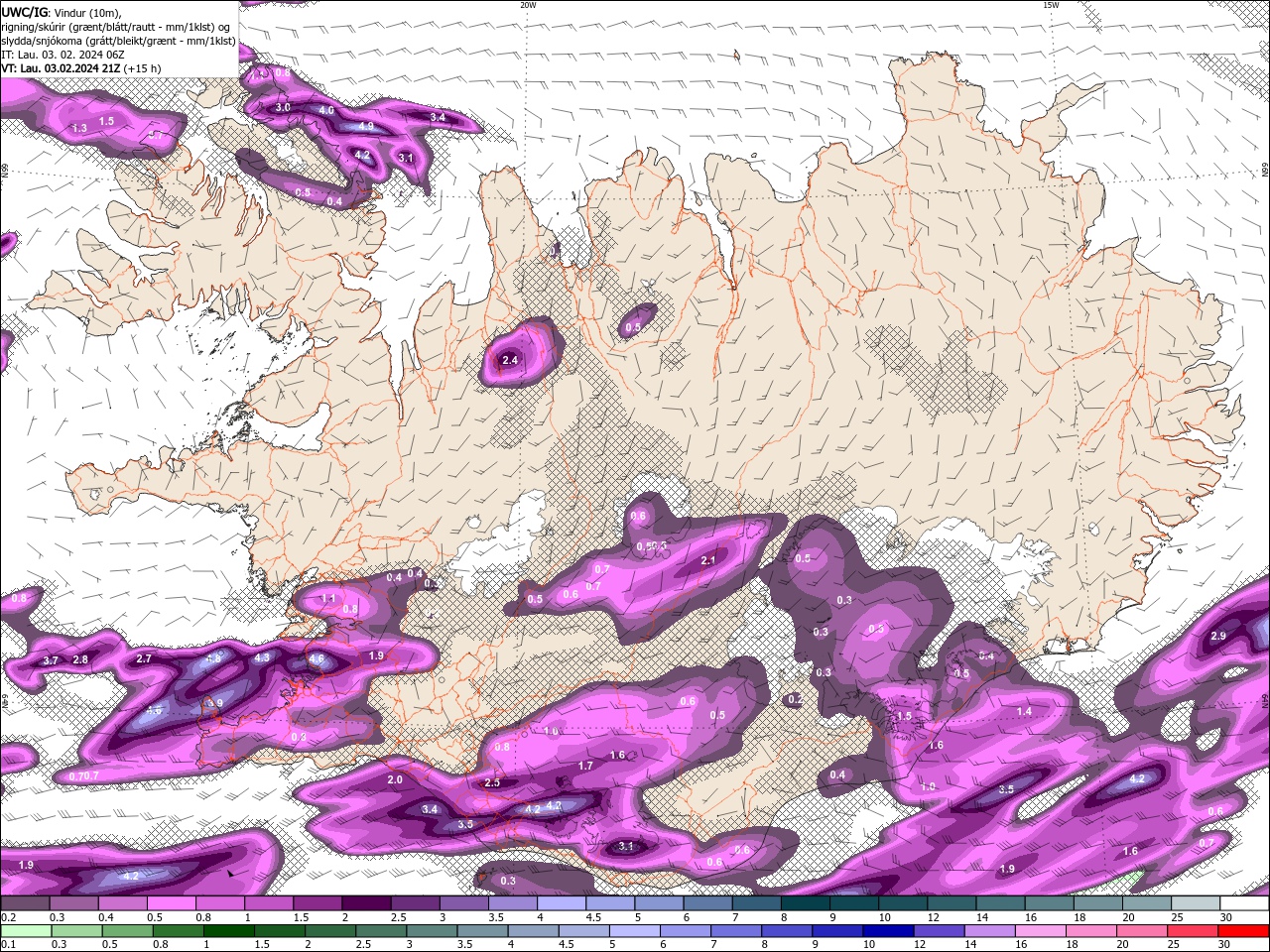This screenshot has height=952, width=1270.
Task: Click the 1.3 precipitation value on the map
Action: coord(80,129)
